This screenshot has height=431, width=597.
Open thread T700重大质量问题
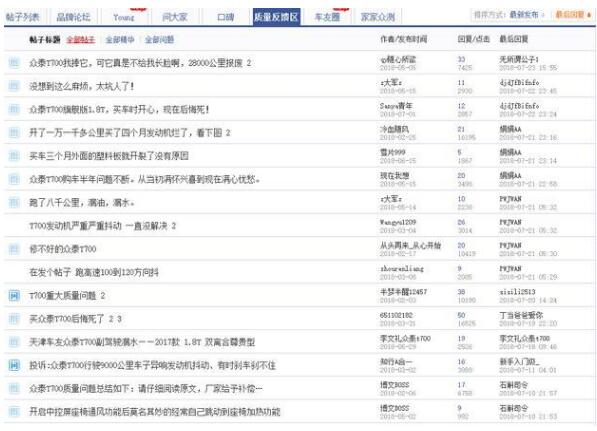[63, 295]
